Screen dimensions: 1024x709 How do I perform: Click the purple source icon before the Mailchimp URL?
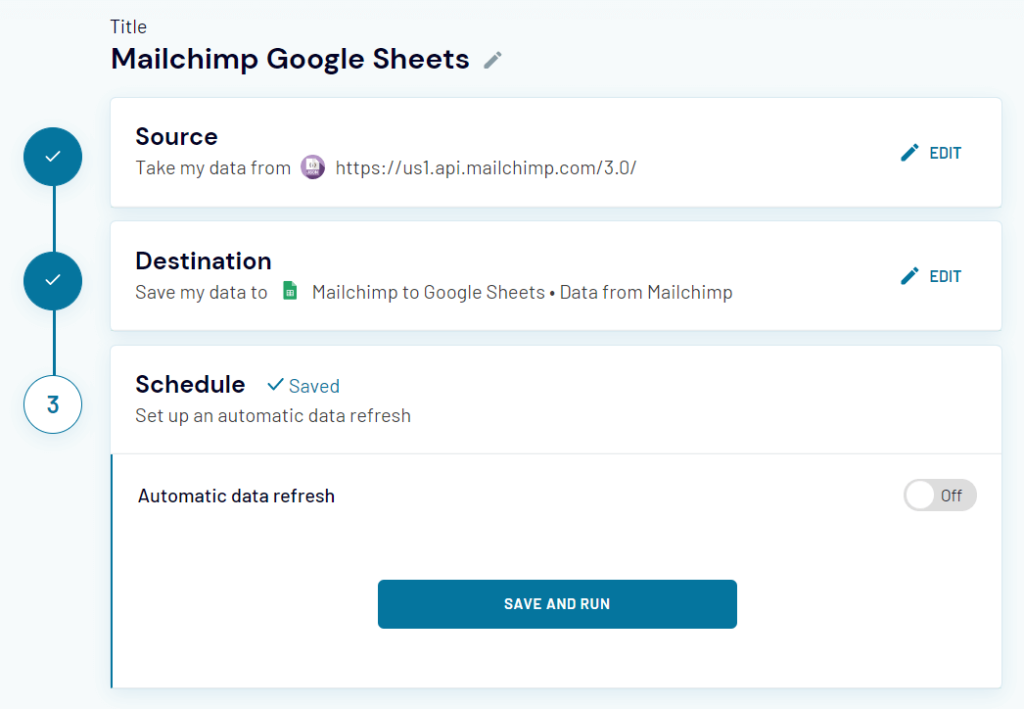point(313,168)
